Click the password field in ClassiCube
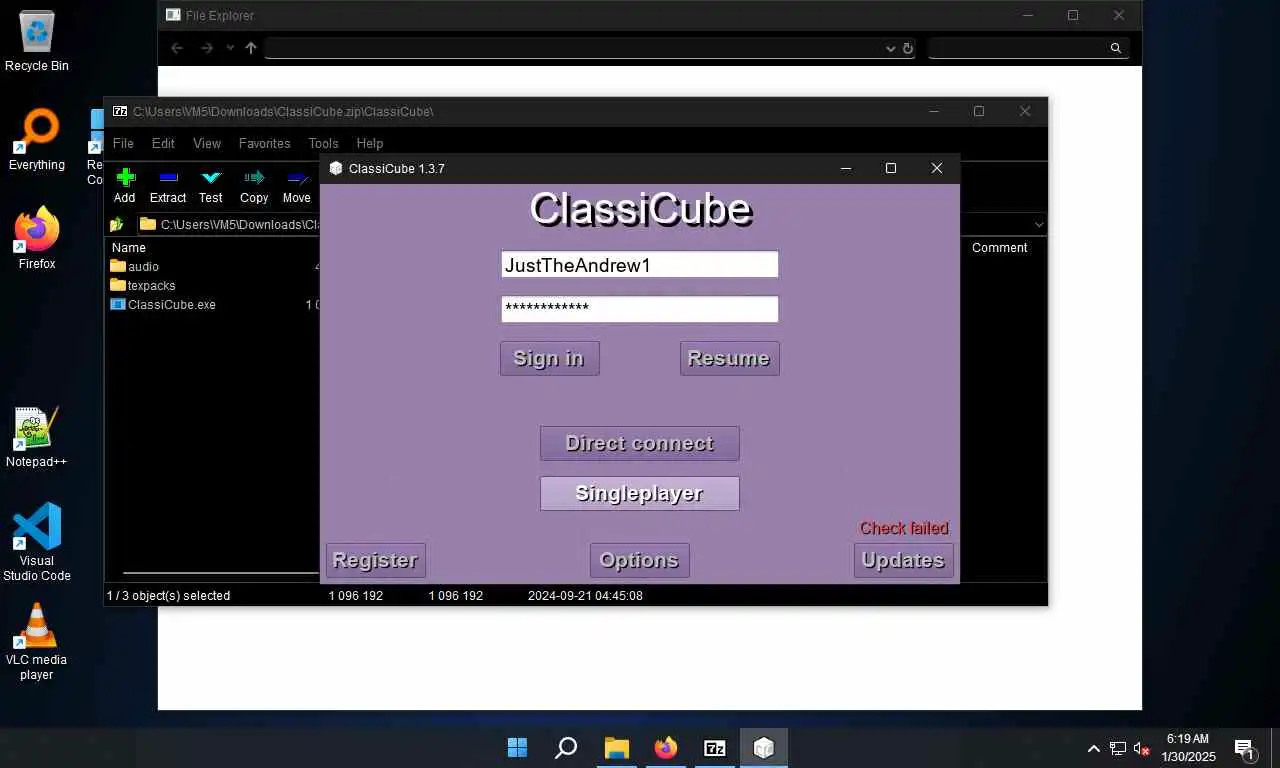1280x768 pixels. (639, 309)
